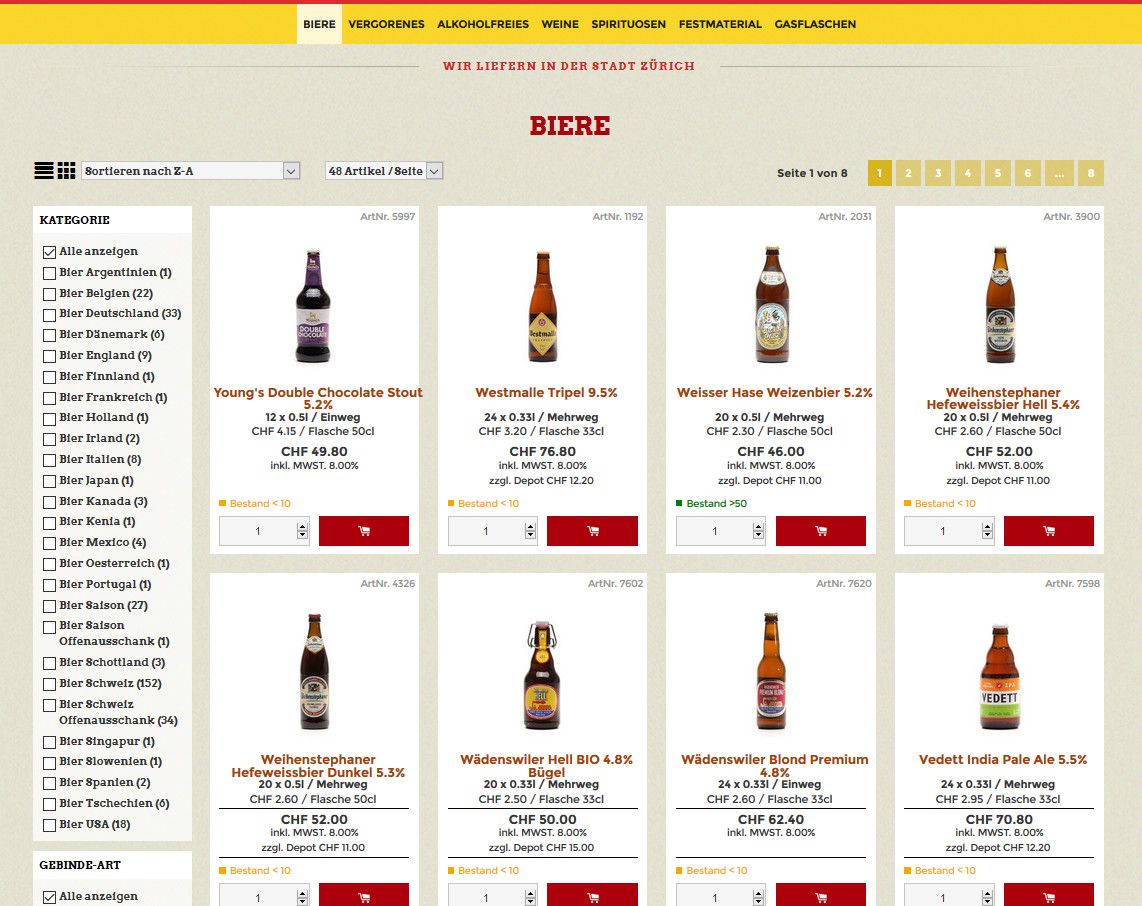Check the Bier Schottland (3) filter
Image resolution: width=1142 pixels, height=906 pixels.
(50, 663)
